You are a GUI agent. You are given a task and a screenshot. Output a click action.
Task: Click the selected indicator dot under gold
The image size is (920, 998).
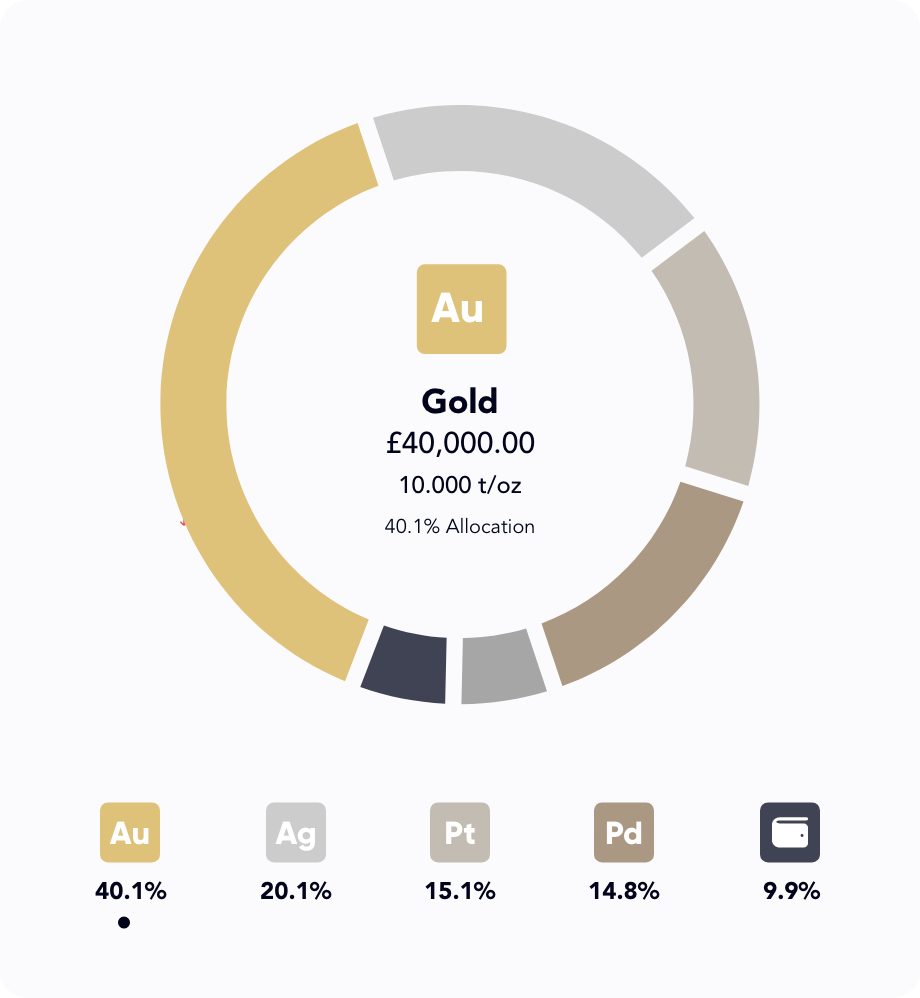pos(124,923)
